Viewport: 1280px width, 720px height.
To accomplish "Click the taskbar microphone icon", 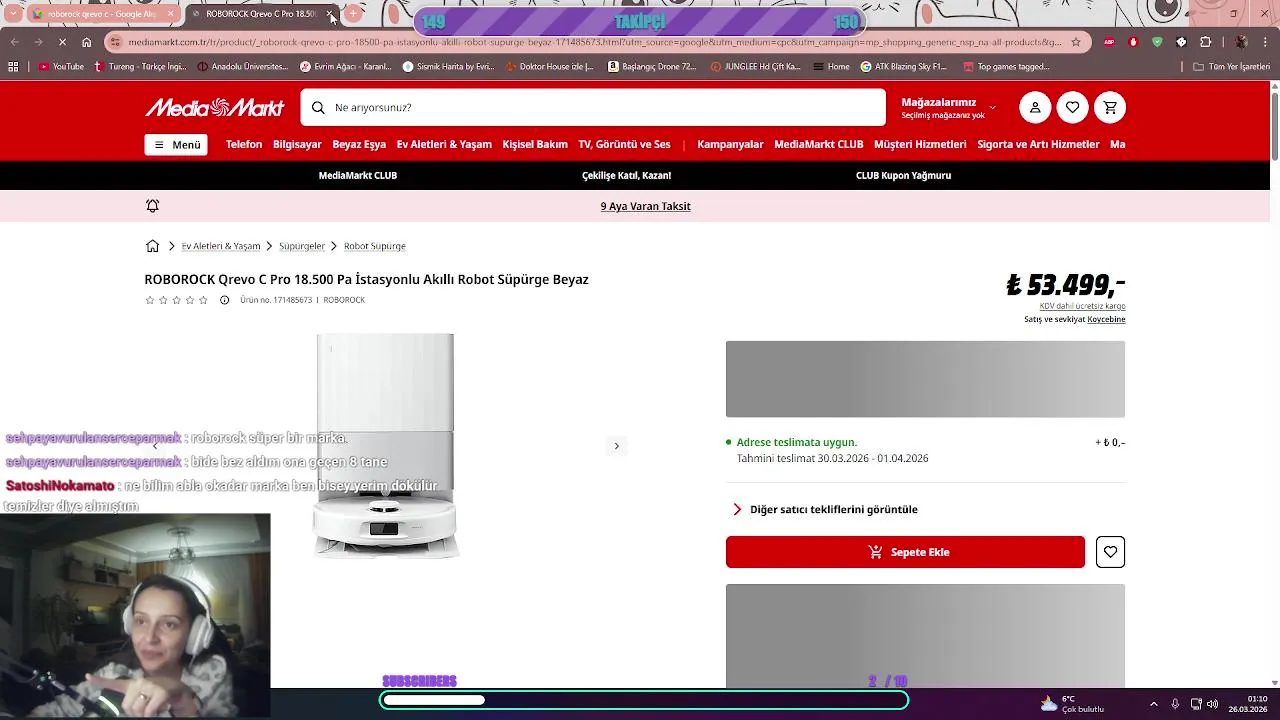I will click(1175, 704).
